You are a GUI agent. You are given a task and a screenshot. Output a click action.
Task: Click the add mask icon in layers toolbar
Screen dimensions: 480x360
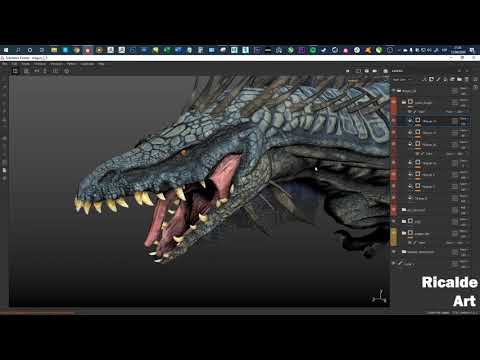(x=431, y=79)
